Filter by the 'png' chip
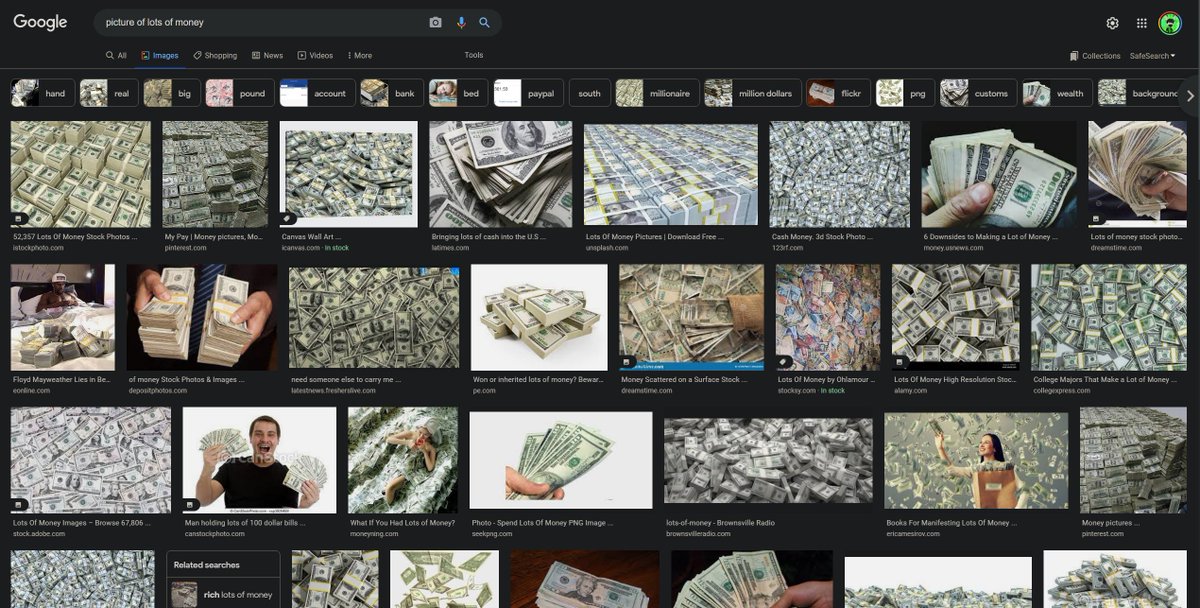The width and height of the screenshot is (1200, 608). coord(905,93)
